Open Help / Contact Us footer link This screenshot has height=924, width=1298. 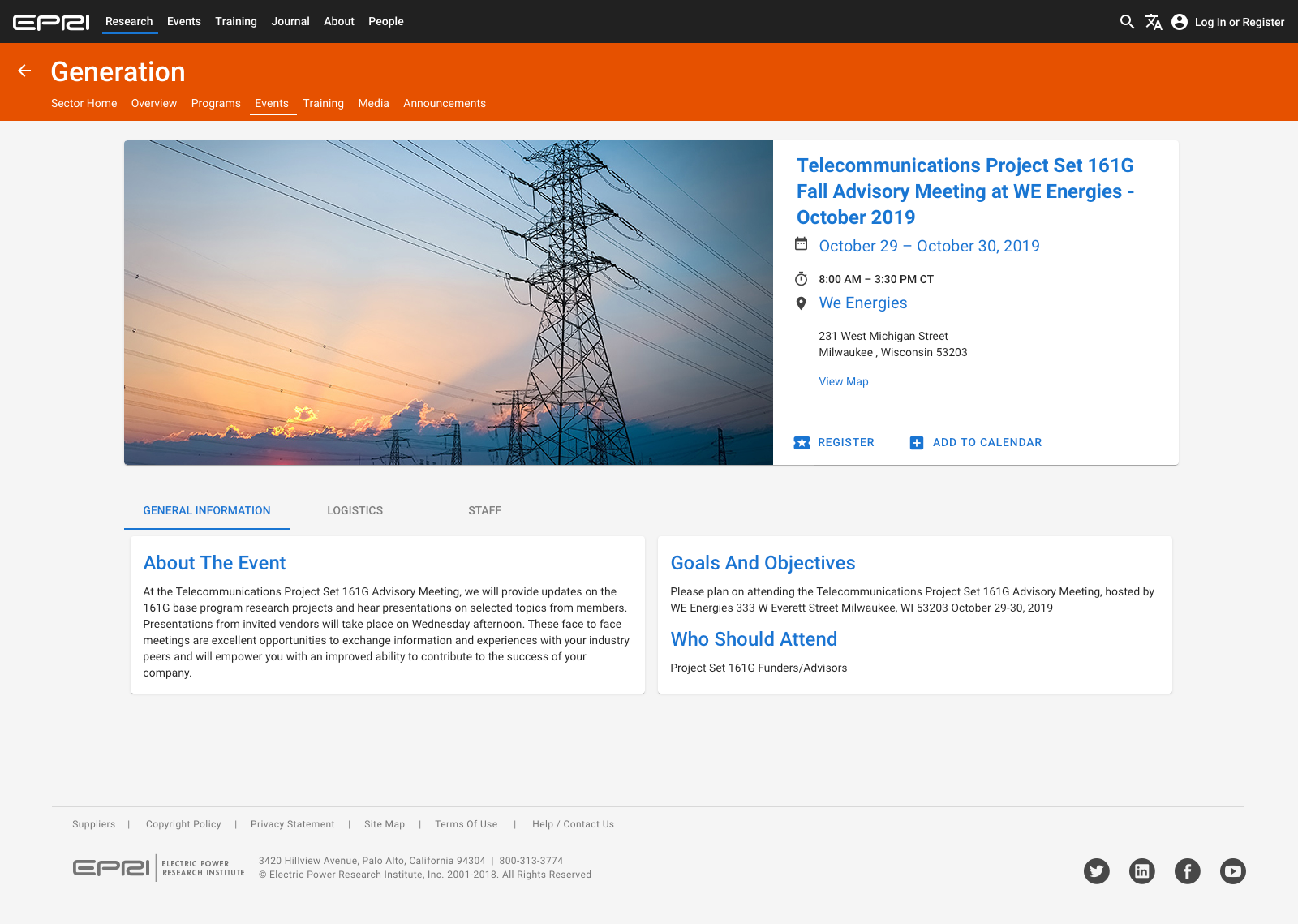[x=574, y=825]
